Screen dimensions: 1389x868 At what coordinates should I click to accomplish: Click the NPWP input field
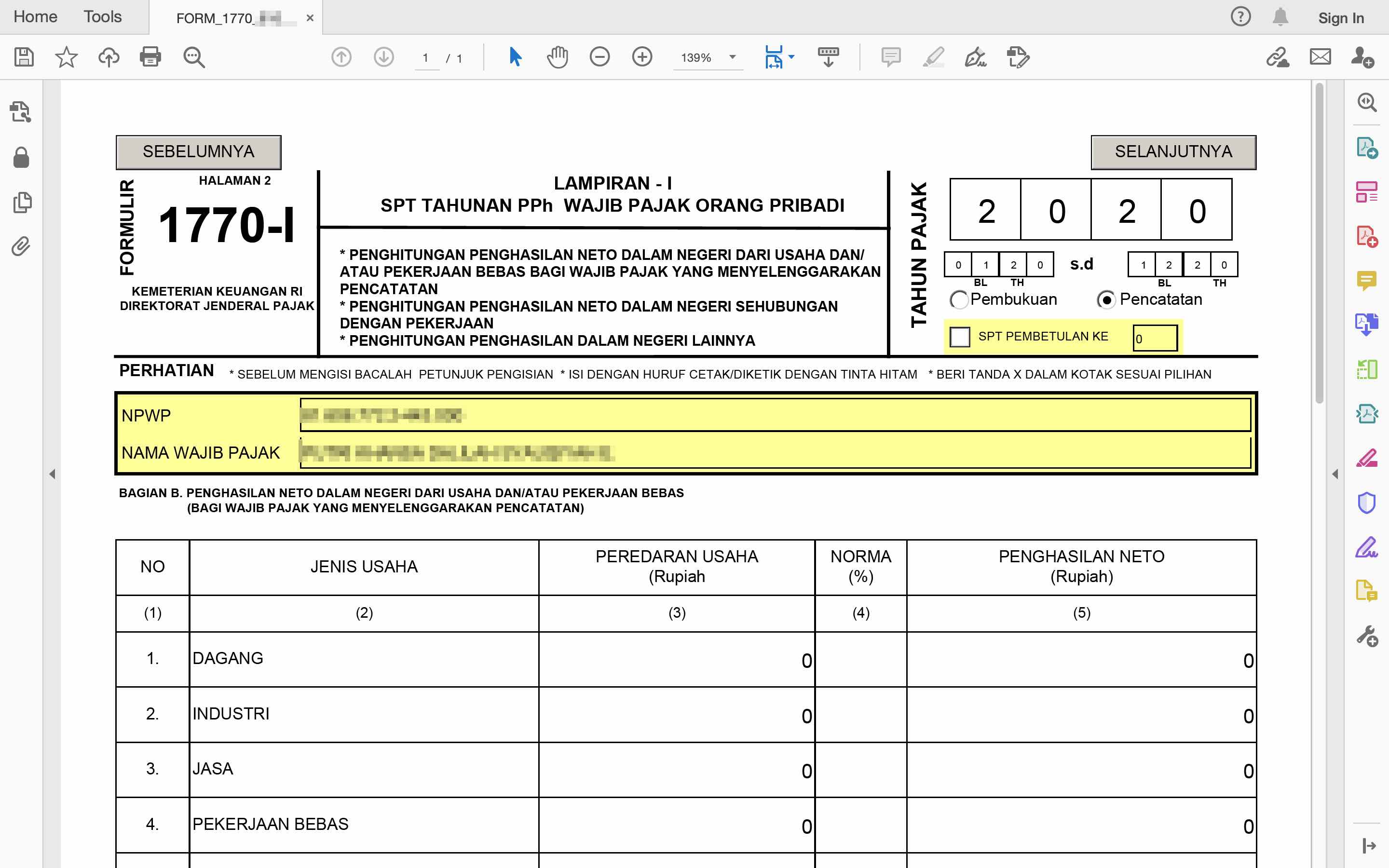coord(775,415)
